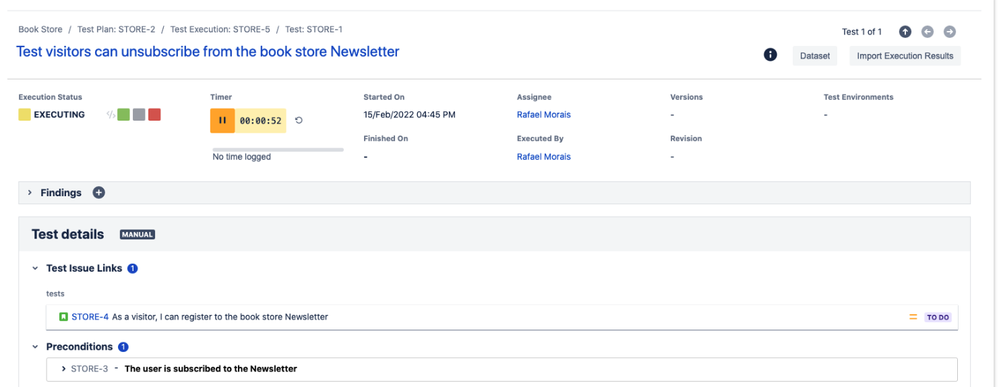This screenshot has height=387, width=999.
Task: Set execution status with the red square
Action: coord(154,115)
